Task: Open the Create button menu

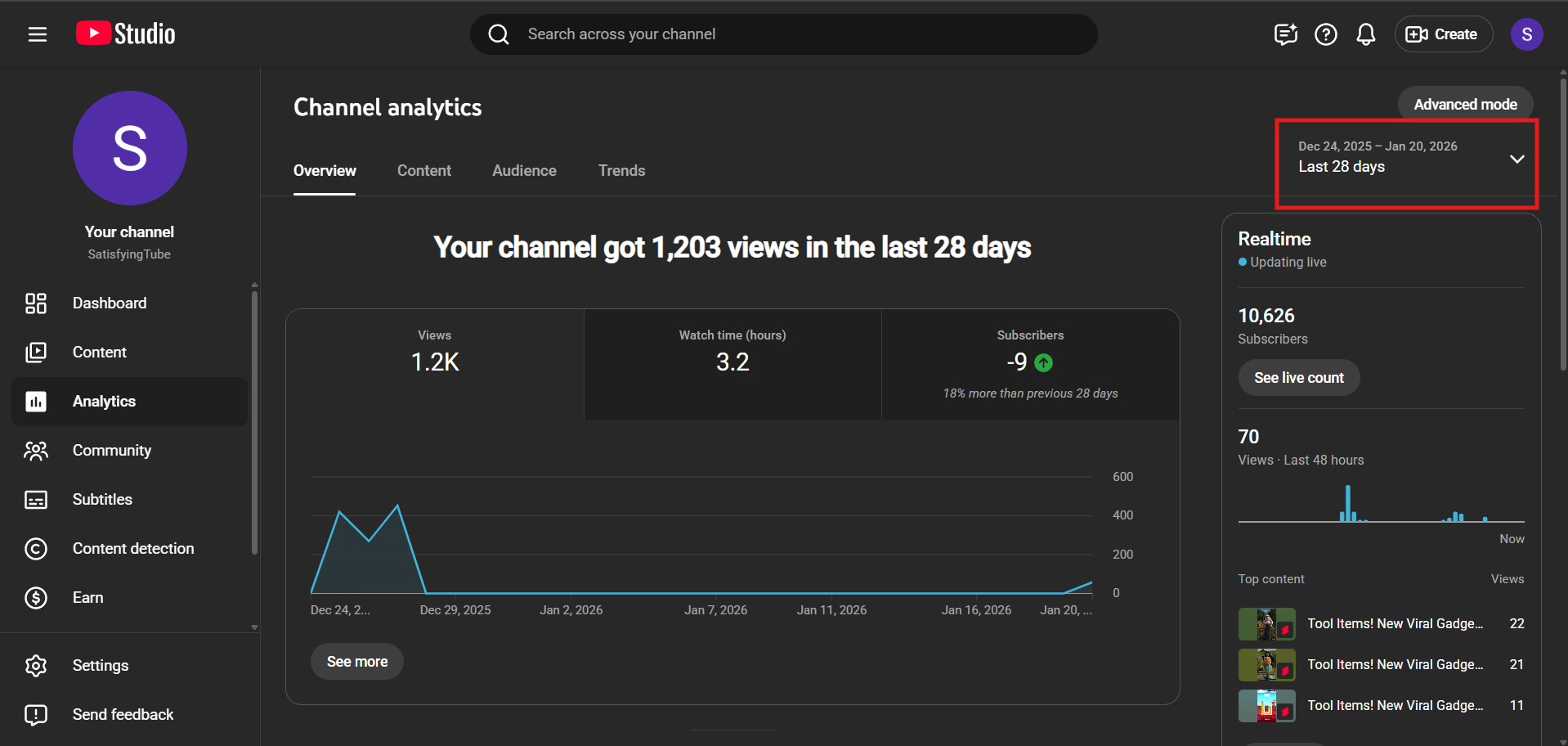Action: tap(1442, 34)
